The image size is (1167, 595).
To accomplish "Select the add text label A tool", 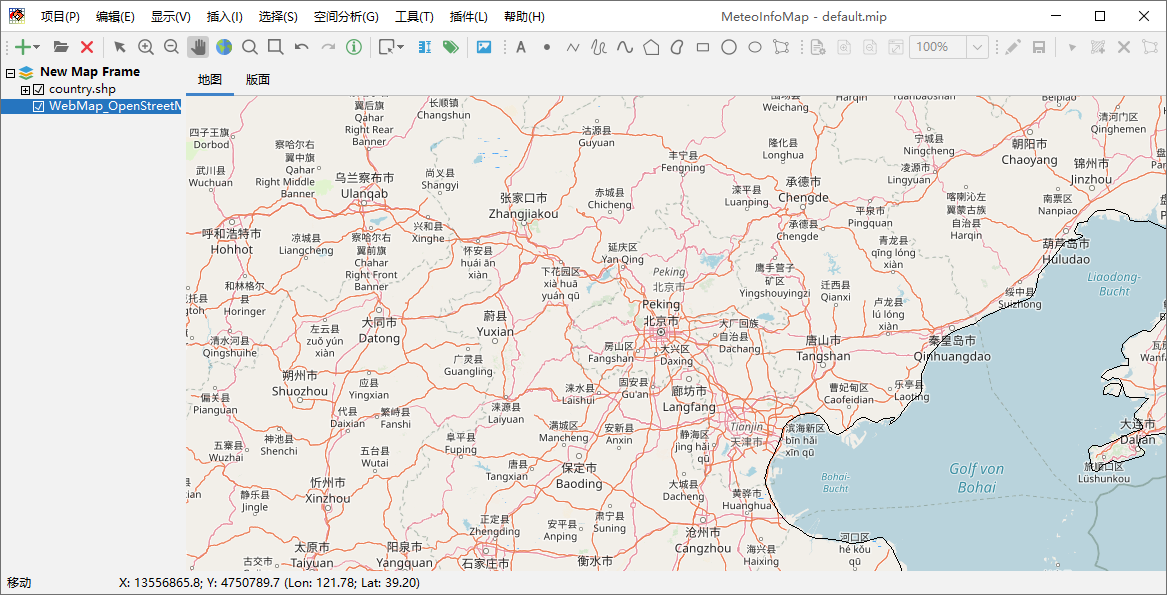I will [x=520, y=47].
